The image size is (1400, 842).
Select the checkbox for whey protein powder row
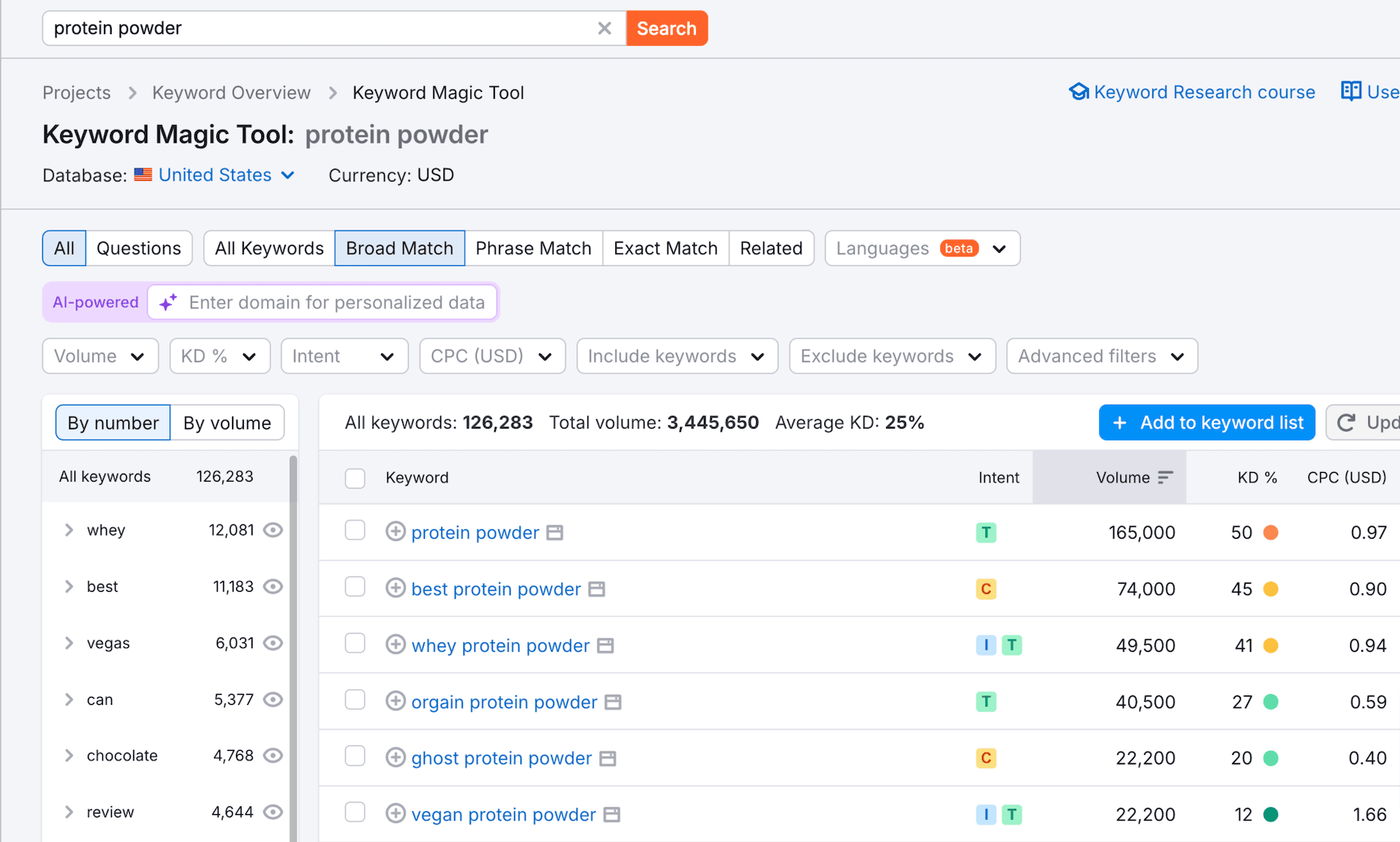(355, 643)
